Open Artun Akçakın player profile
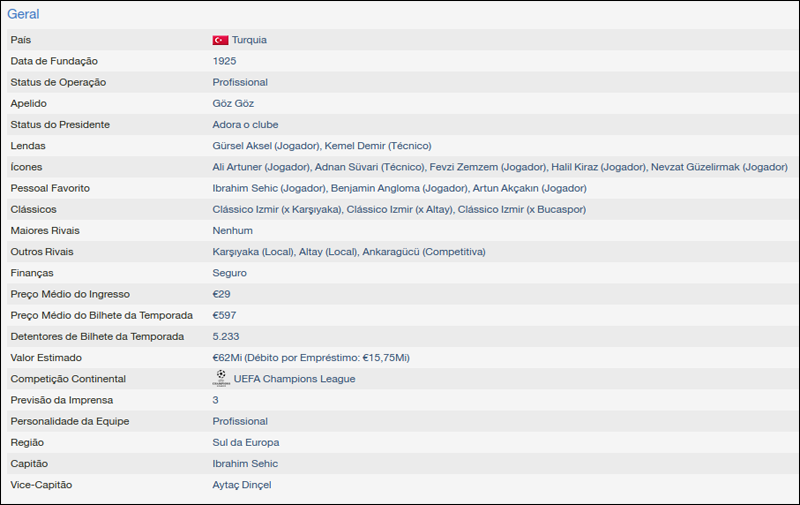The width and height of the screenshot is (800, 505). point(529,188)
